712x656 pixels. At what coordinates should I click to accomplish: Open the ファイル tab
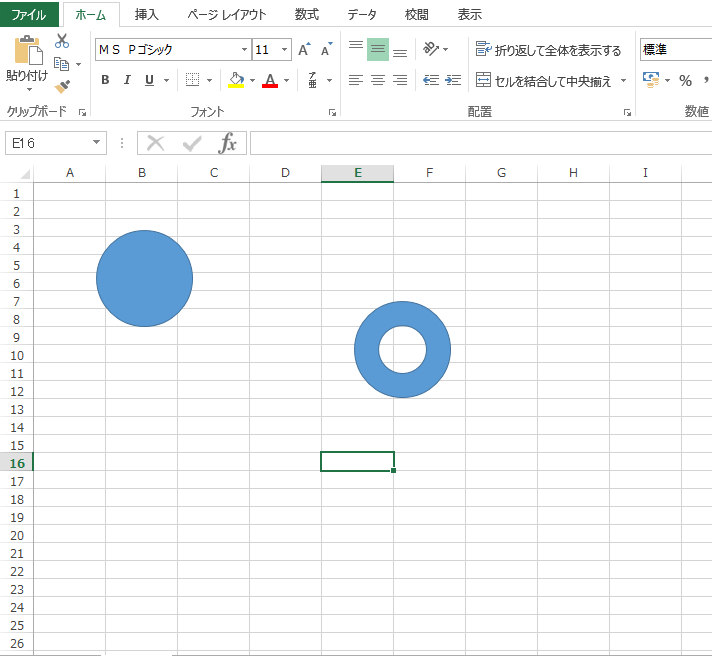pos(29,15)
